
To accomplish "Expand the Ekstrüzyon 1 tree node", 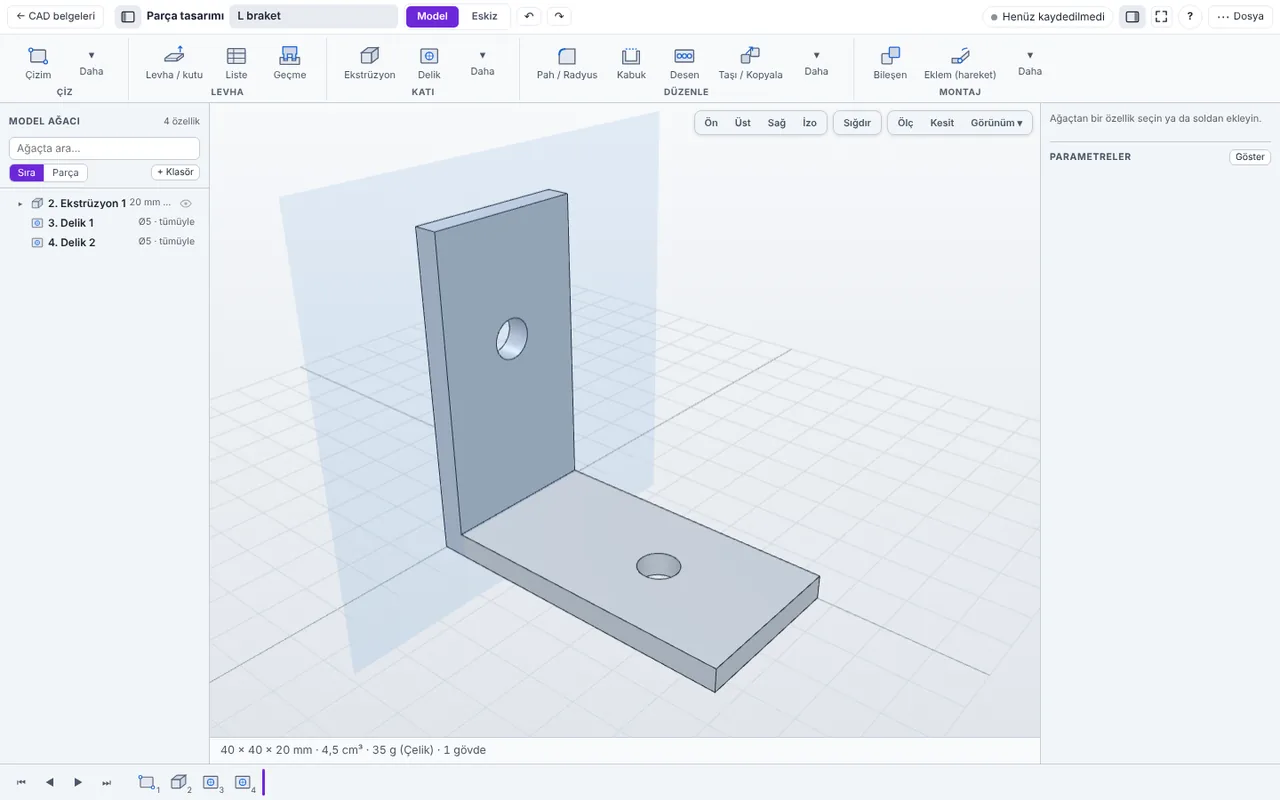I will click(x=19, y=203).
